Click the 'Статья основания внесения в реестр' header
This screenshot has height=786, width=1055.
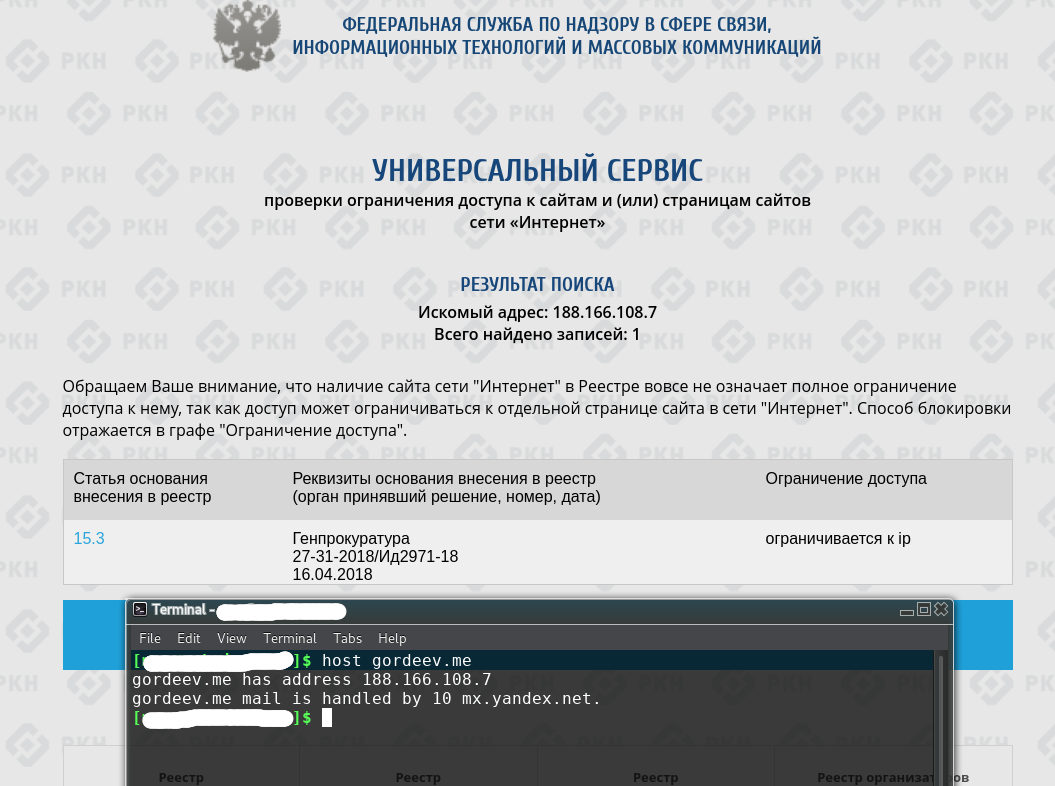(x=142, y=487)
